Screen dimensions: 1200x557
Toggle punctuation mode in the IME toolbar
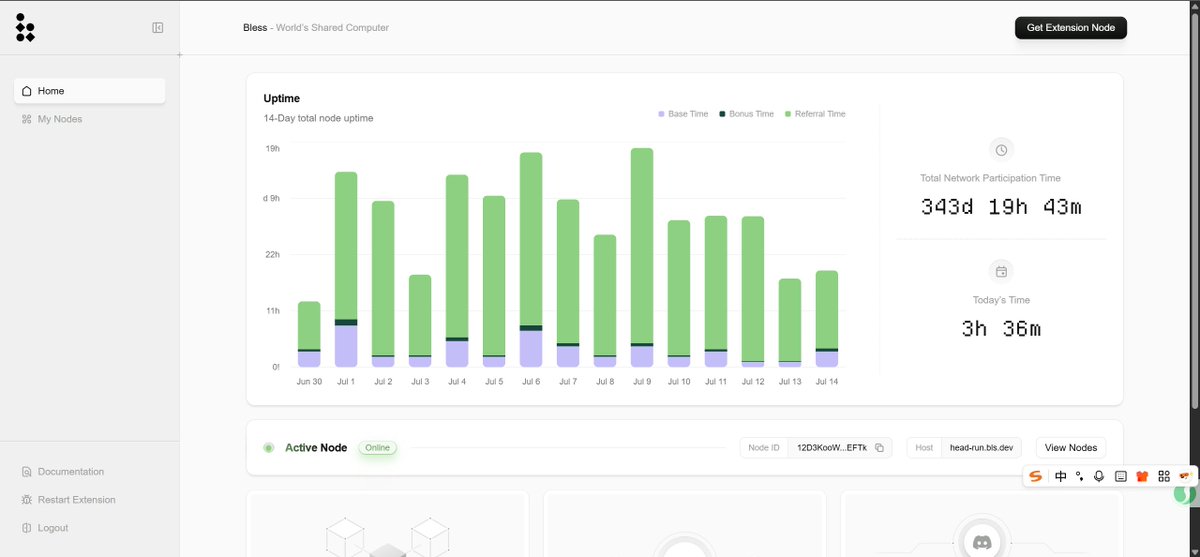pyautogui.click(x=1080, y=476)
